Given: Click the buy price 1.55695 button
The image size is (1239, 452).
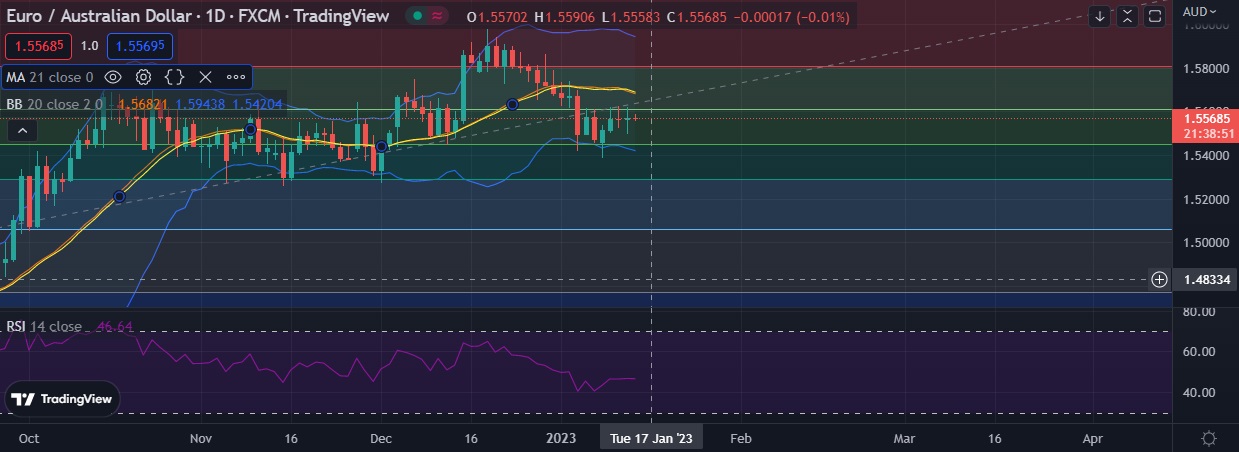Looking at the screenshot, I should [x=140, y=46].
